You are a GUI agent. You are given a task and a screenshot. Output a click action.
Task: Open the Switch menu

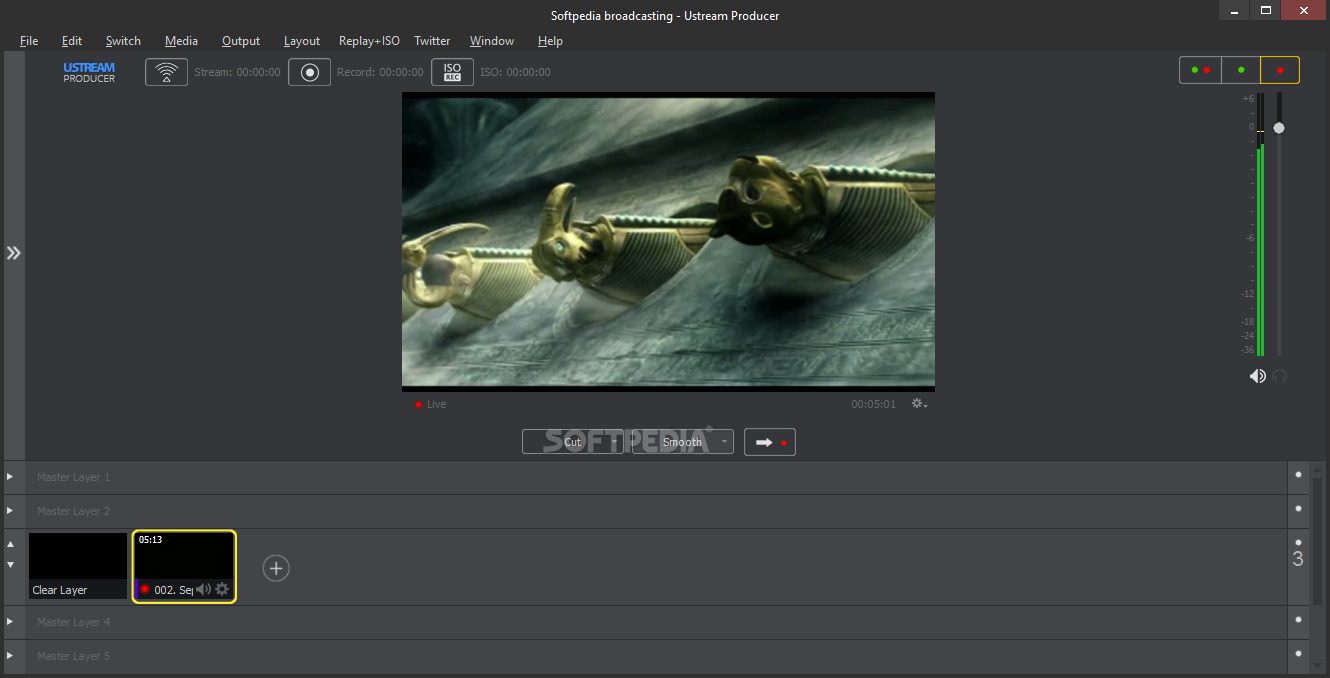tap(123, 41)
